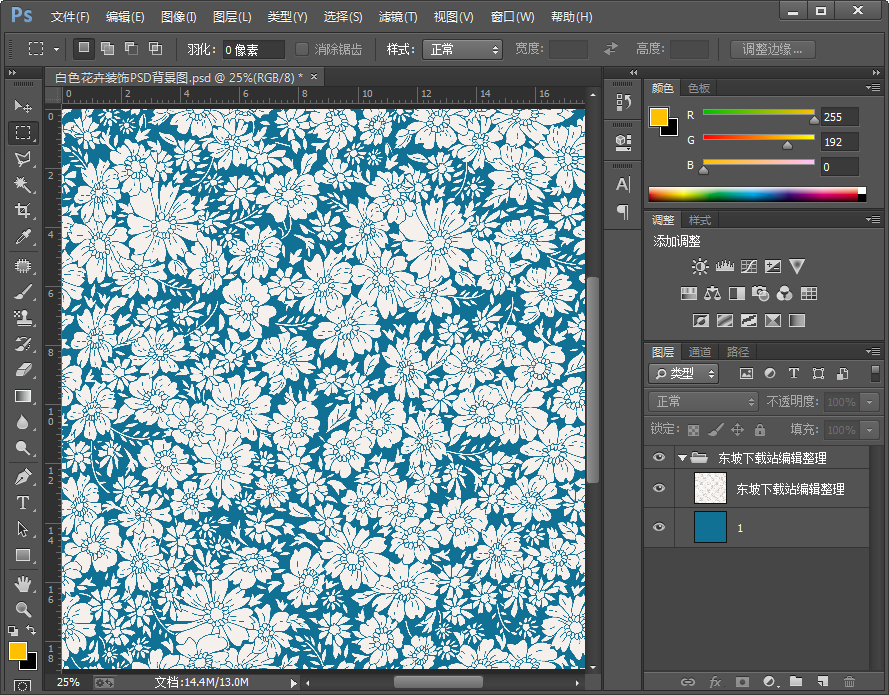Hide layer 1 using its eye icon
Image resolution: width=889 pixels, height=695 pixels.
[x=658, y=527]
